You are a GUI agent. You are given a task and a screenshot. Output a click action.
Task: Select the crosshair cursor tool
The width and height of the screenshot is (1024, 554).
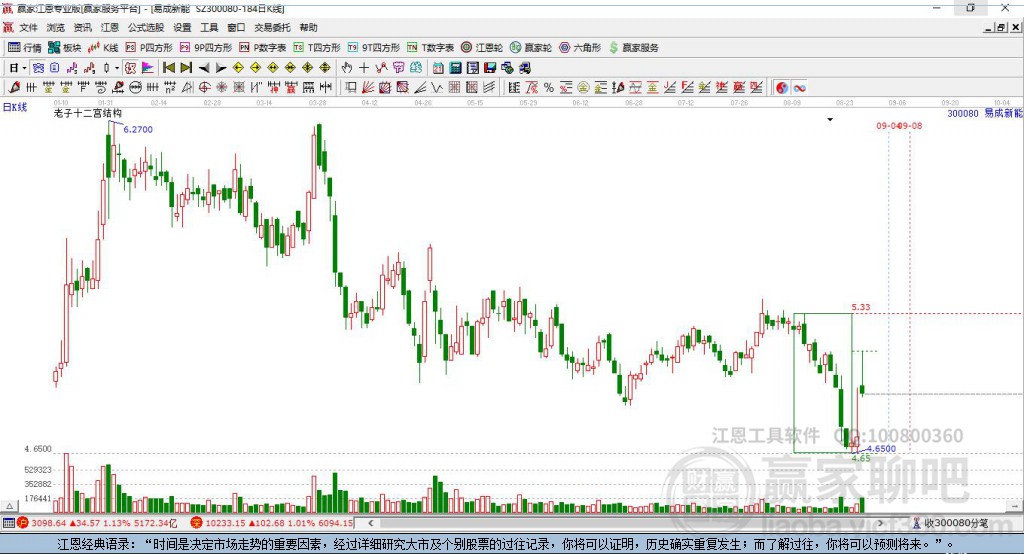click(x=364, y=68)
